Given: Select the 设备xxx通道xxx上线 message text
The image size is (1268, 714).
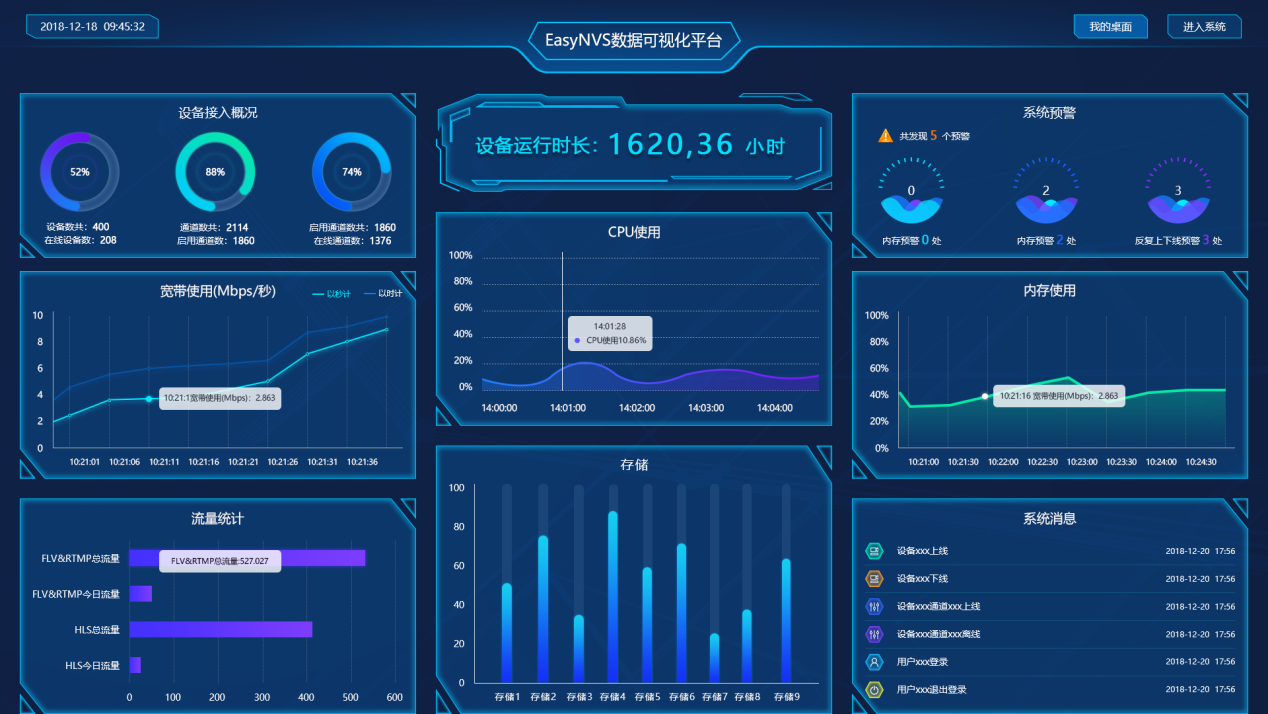Looking at the screenshot, I should 938,607.
